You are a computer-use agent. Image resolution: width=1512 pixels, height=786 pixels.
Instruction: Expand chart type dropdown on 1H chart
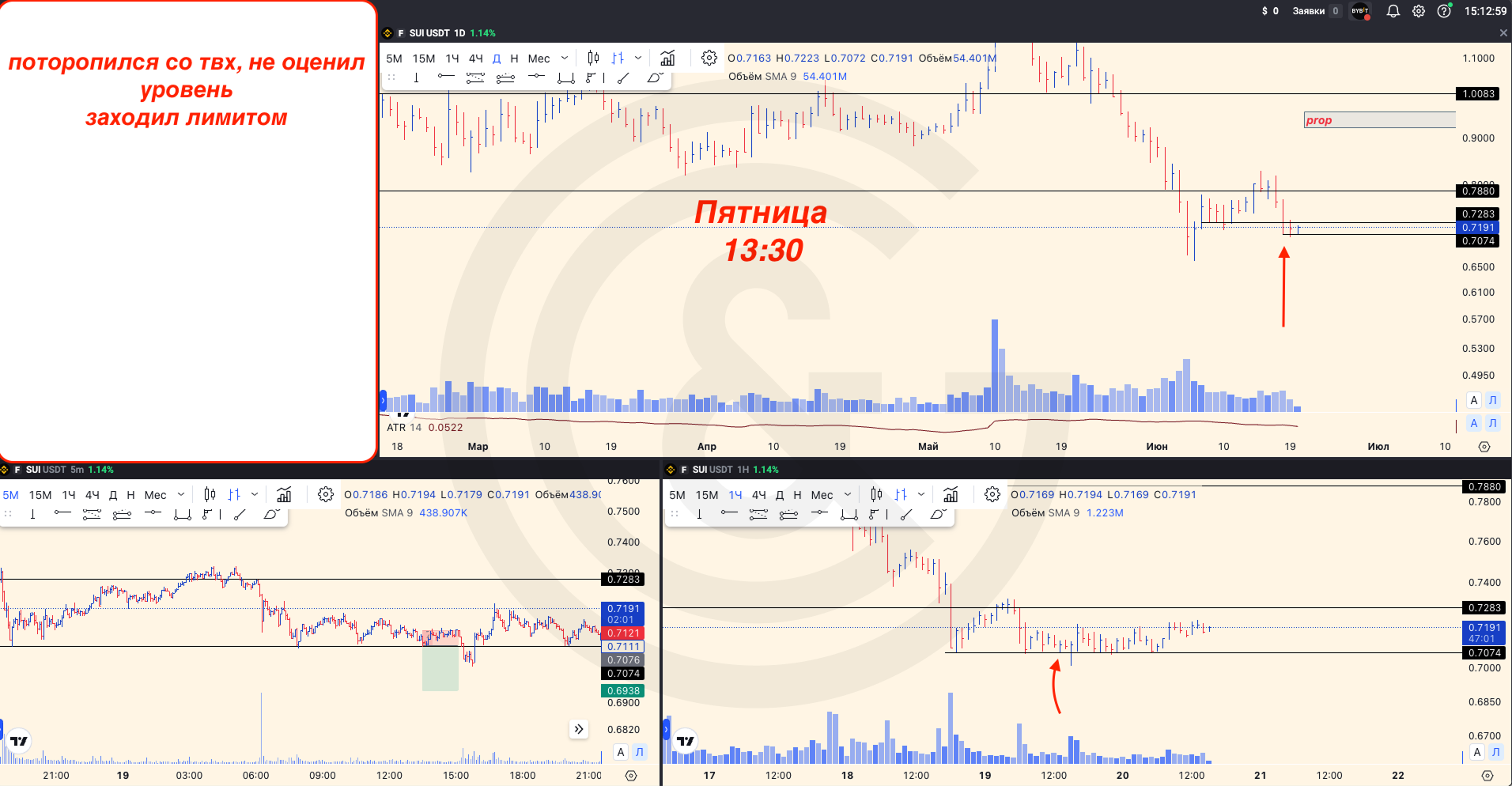coord(921,495)
